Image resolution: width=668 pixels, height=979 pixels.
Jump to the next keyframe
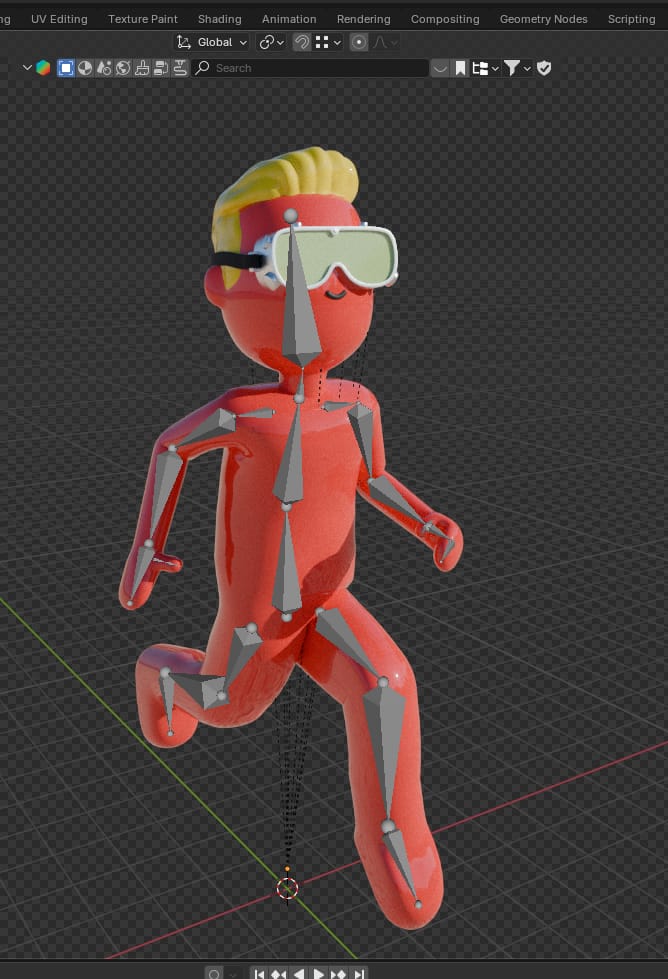[x=338, y=973]
